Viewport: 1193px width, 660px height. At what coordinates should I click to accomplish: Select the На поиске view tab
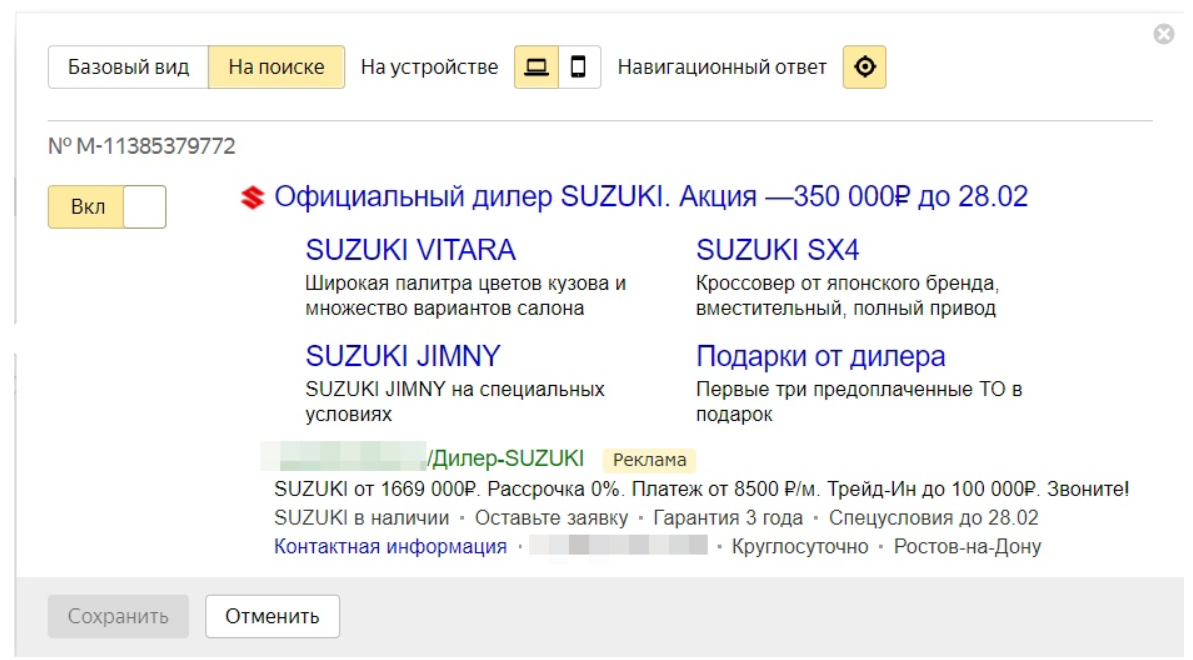[276, 67]
